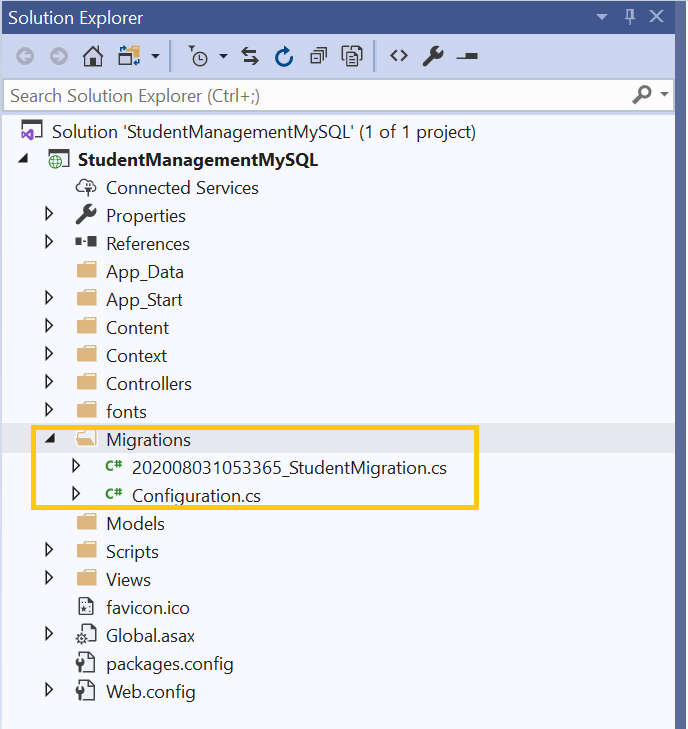Click the Pending Changes Filter clock icon
This screenshot has height=729, width=688.
pos(199,57)
